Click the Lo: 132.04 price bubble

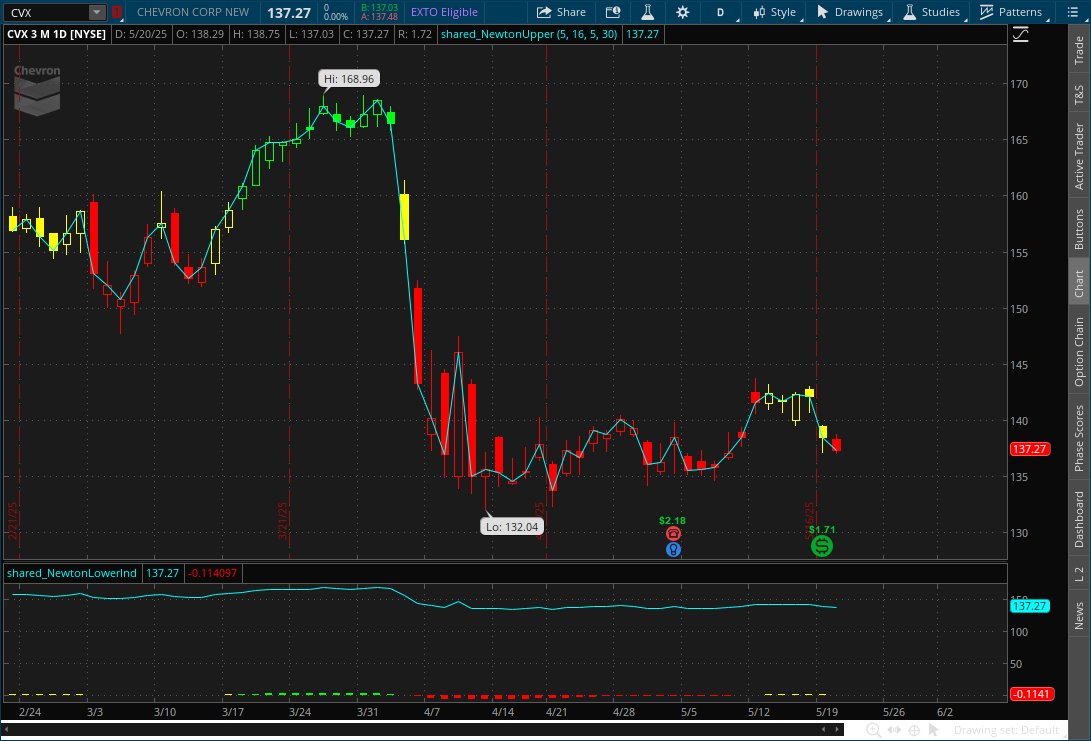point(512,527)
